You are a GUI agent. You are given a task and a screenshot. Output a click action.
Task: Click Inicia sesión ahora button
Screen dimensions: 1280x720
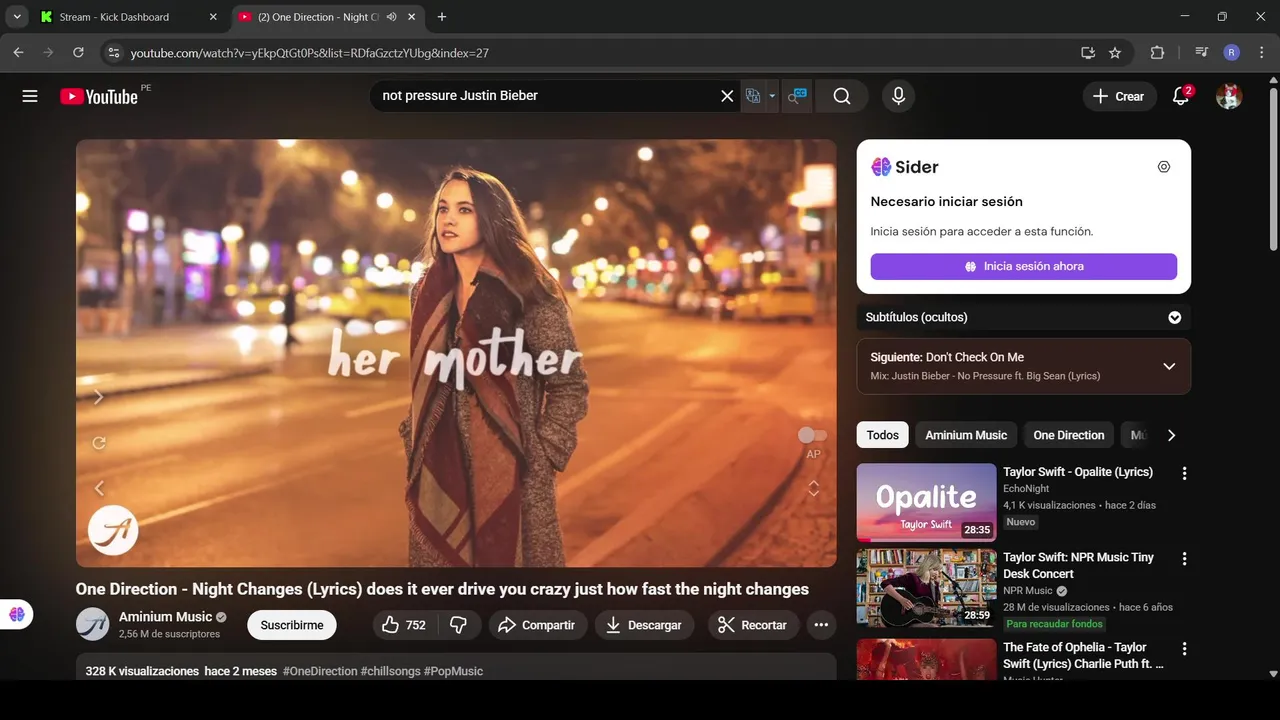(x=1023, y=266)
